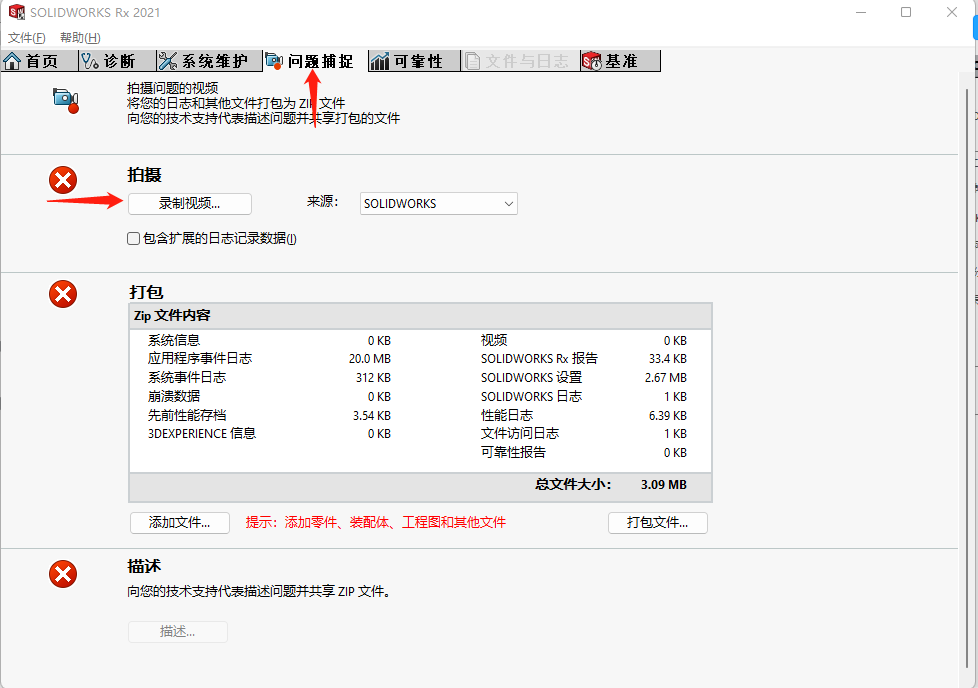Minimize the SOLIDWORKS Rx window
Viewport: 978px width, 688px height.
click(861, 12)
